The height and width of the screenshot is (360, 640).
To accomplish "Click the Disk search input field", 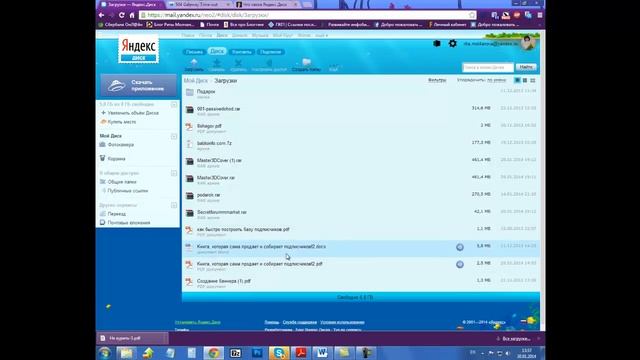I will click(x=487, y=67).
